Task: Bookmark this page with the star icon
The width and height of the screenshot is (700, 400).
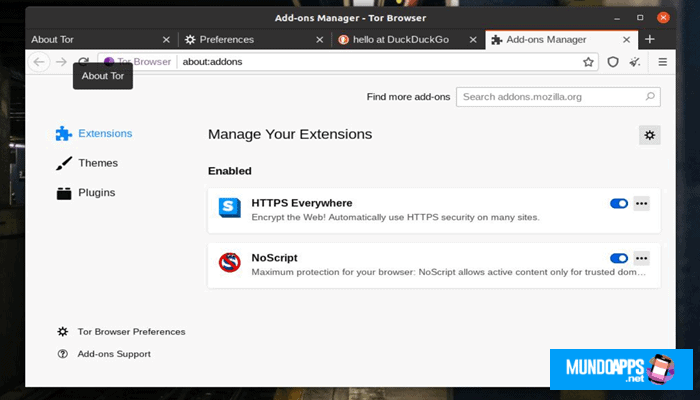Action: pyautogui.click(x=588, y=62)
